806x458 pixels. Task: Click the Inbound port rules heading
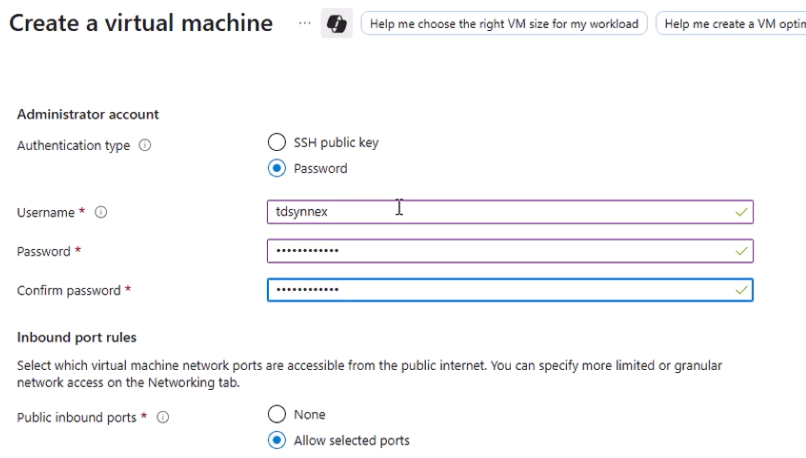pos(77,337)
